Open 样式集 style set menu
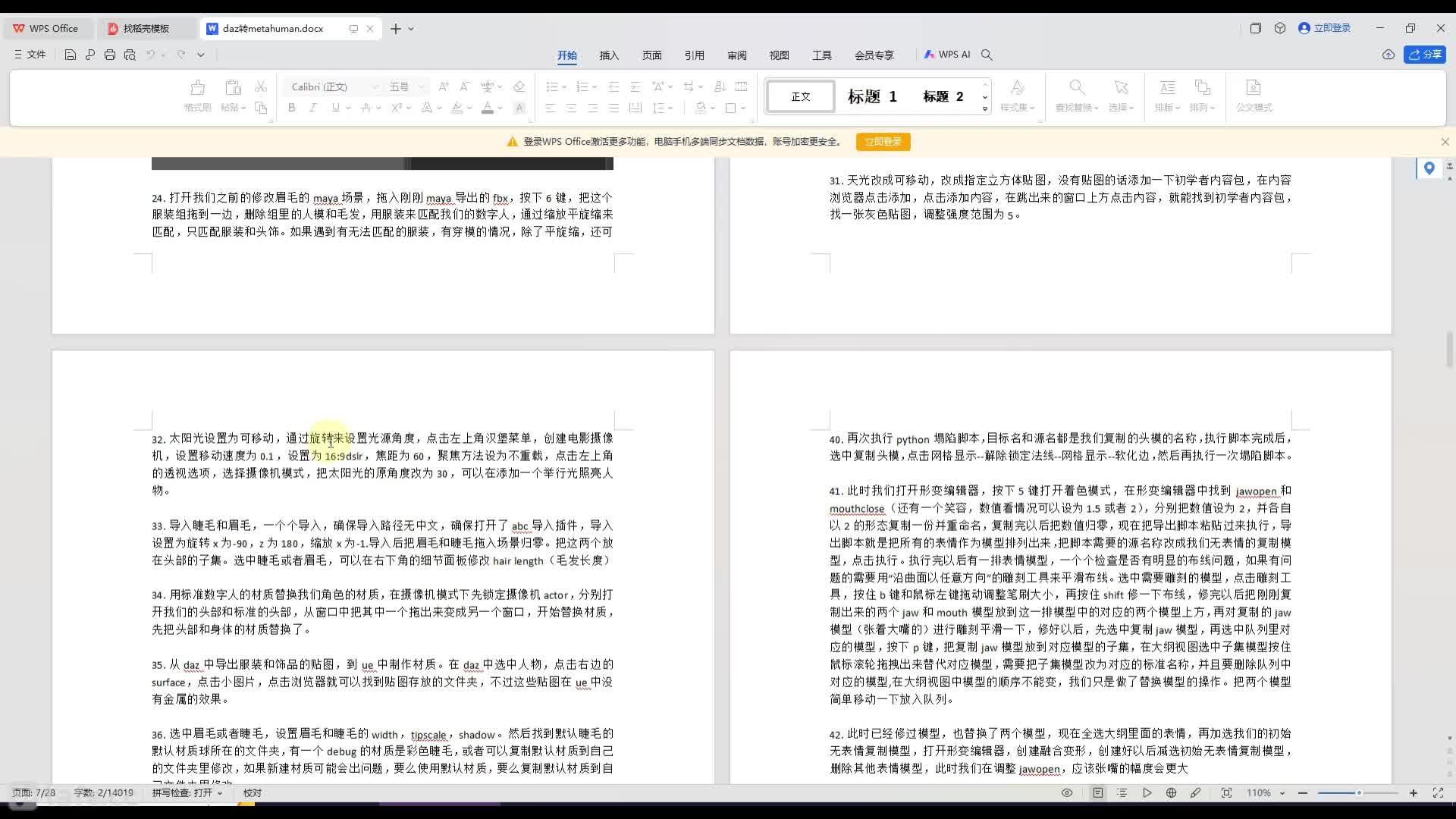Image resolution: width=1456 pixels, height=819 pixels. pyautogui.click(x=1017, y=96)
